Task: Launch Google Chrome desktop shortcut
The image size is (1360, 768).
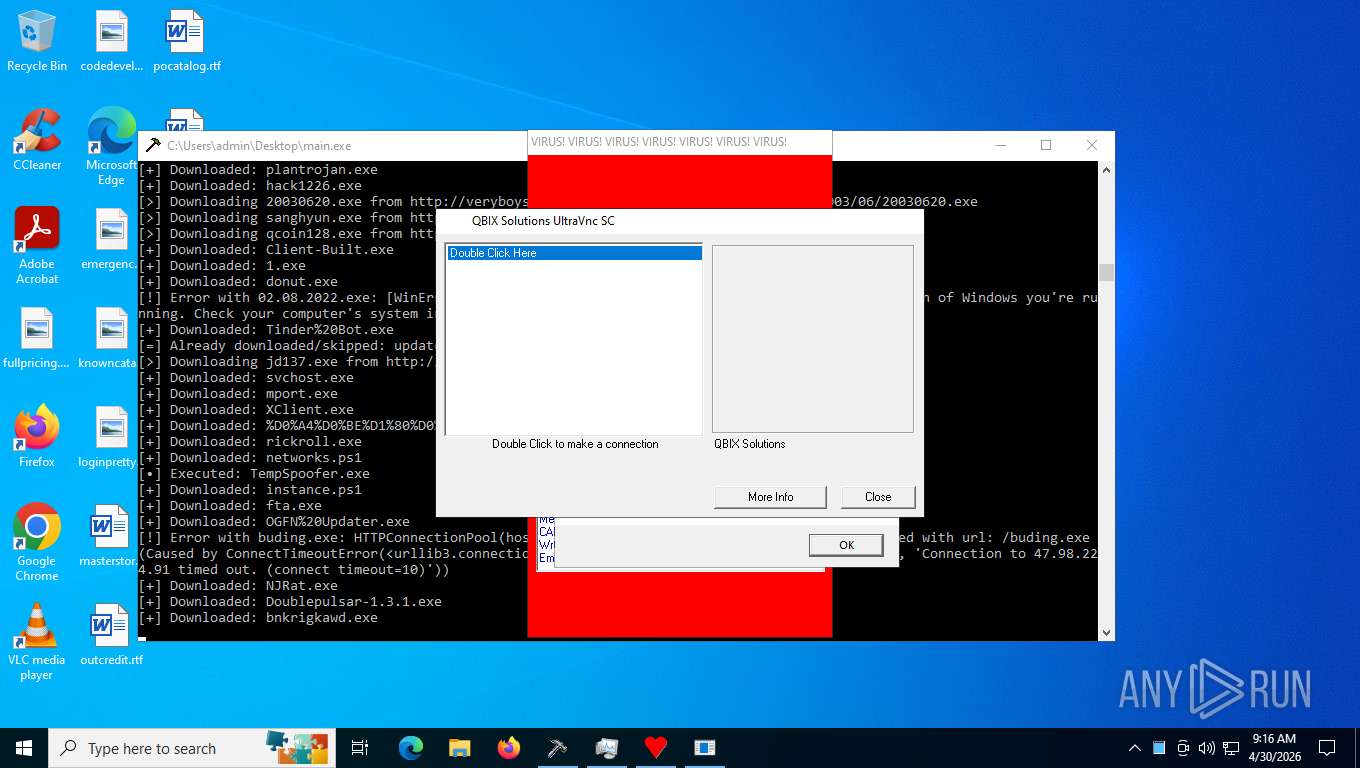Action: 37,543
